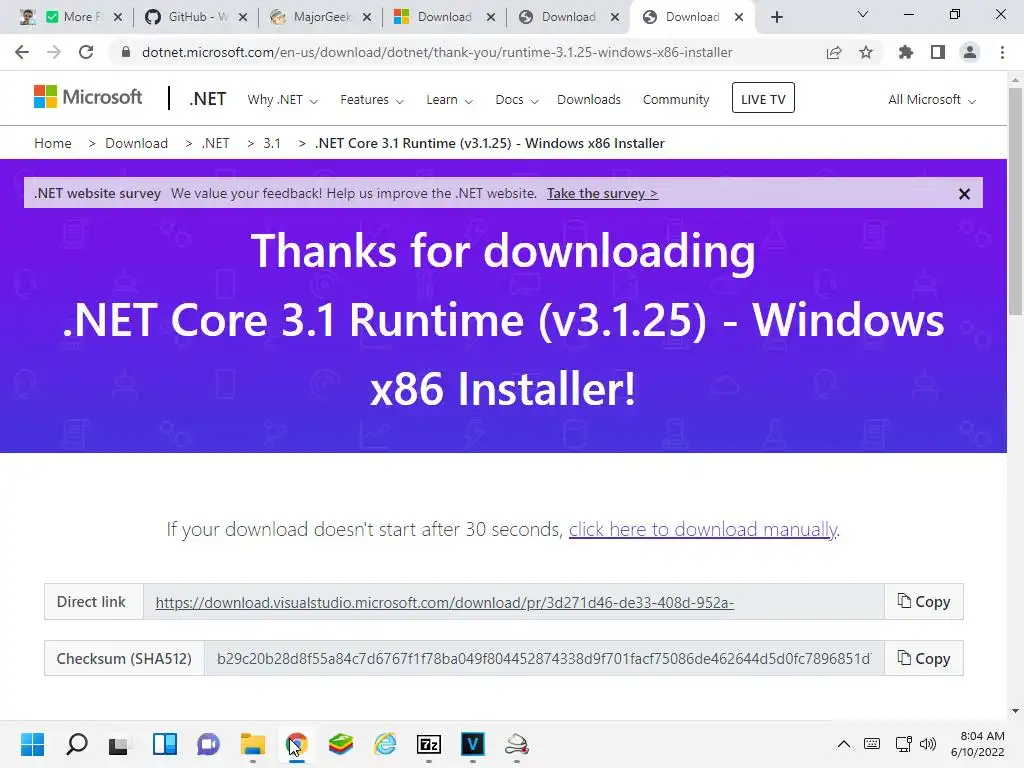Image resolution: width=1024 pixels, height=768 pixels.
Task: Open the clock showing 8:04 AM
Action: [978, 744]
